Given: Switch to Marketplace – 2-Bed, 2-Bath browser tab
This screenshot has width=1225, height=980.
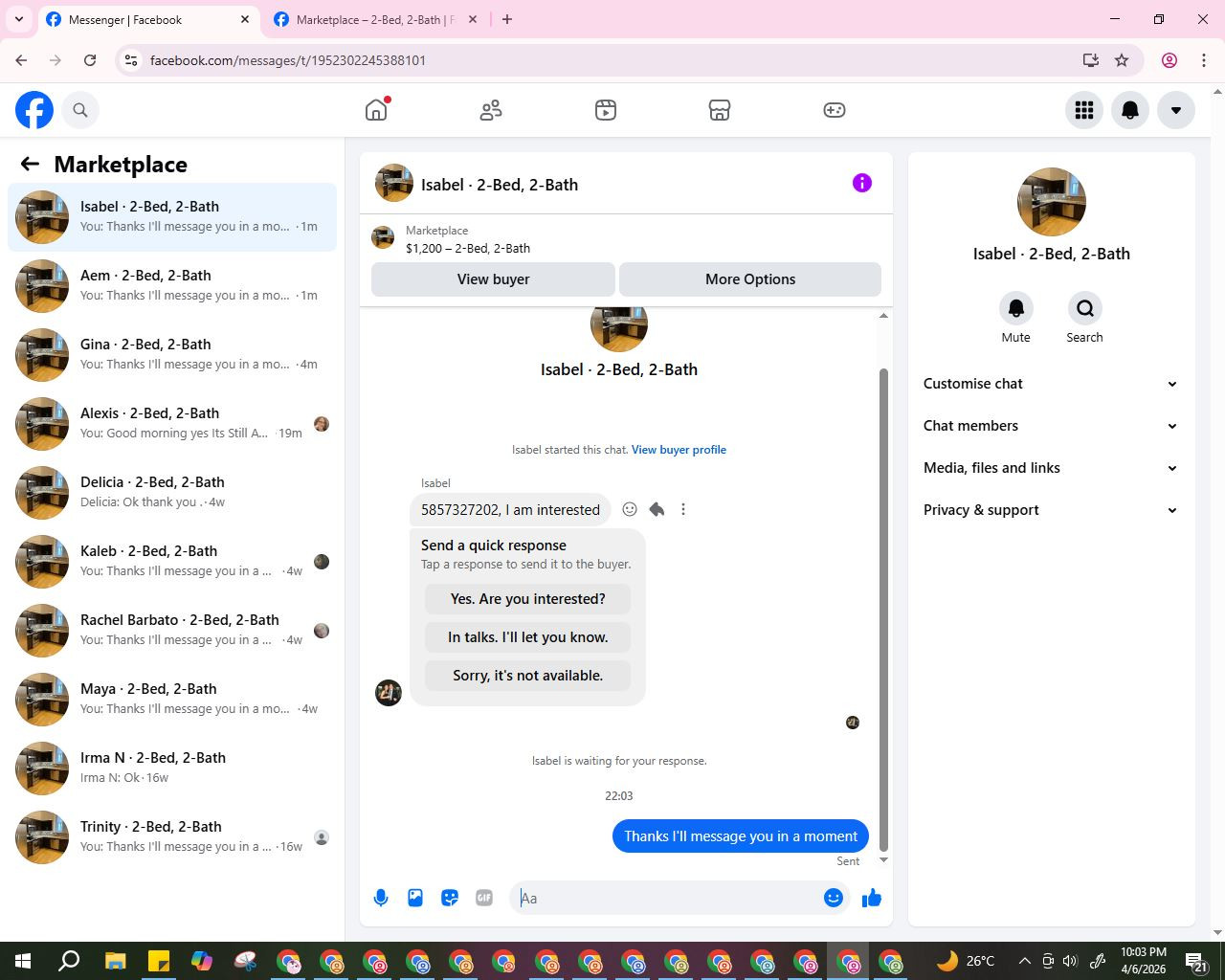Looking at the screenshot, I should click(x=375, y=19).
